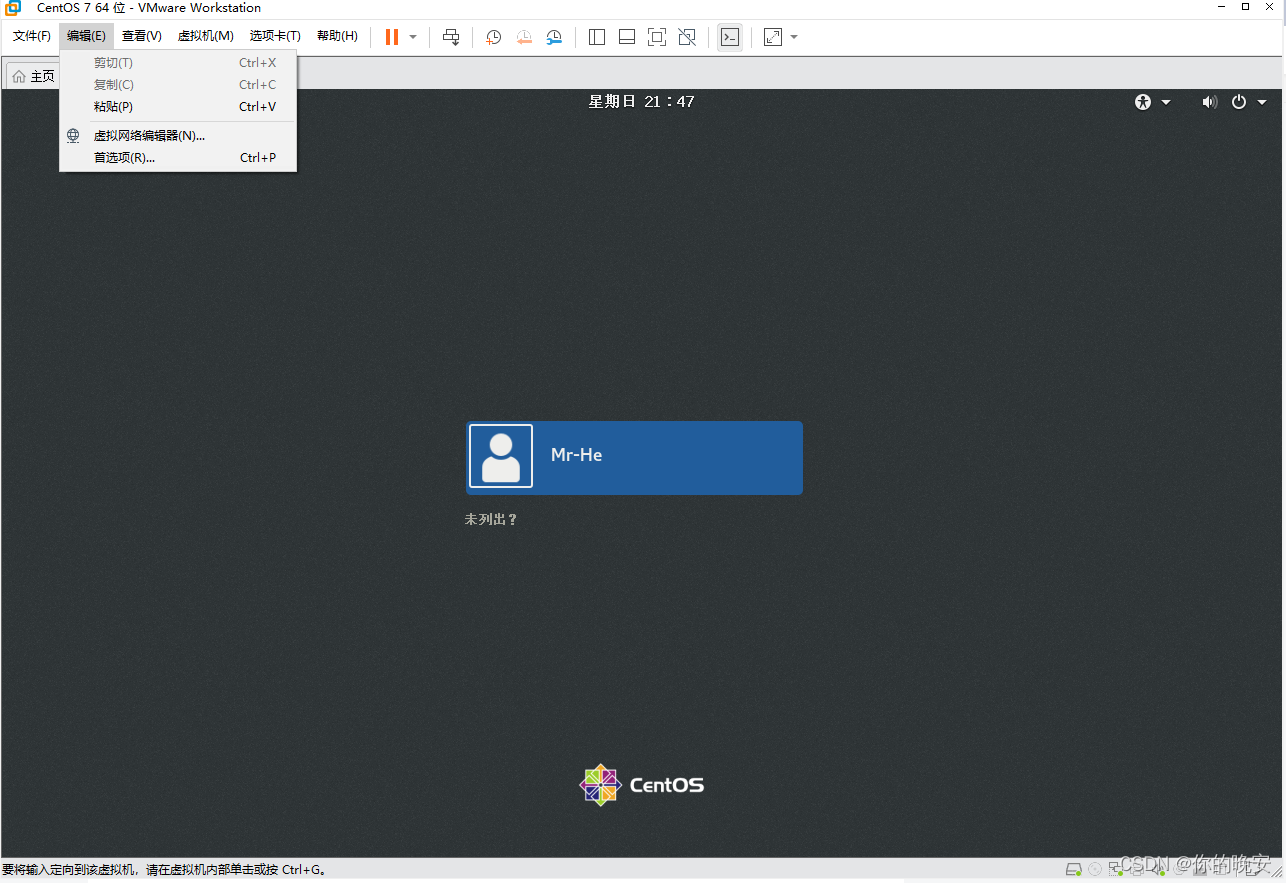1286x883 pixels.
Task: Open 首选项(R)... from the edit menu
Action: tap(178, 158)
